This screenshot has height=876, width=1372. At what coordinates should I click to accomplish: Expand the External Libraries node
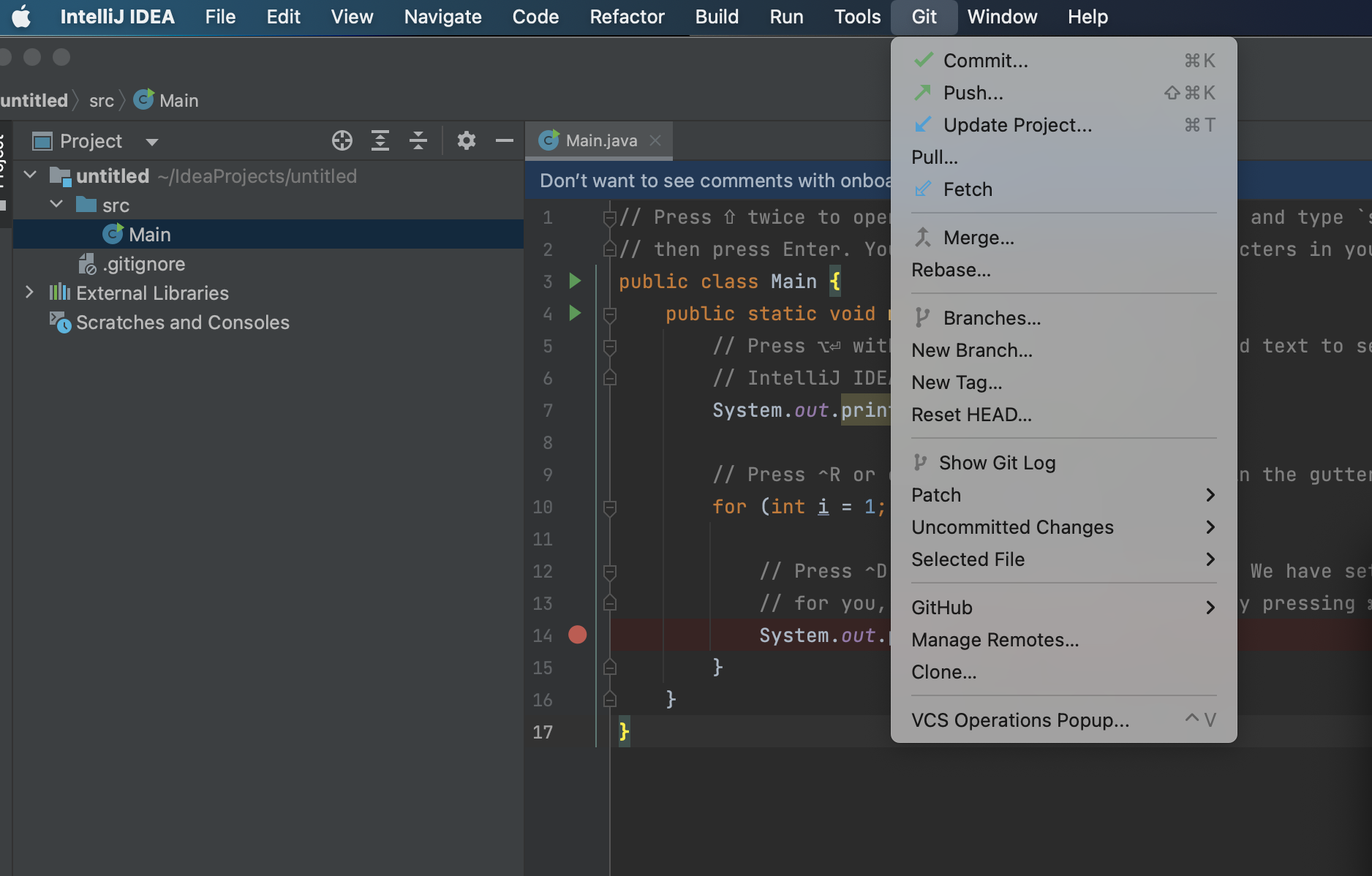click(x=29, y=292)
